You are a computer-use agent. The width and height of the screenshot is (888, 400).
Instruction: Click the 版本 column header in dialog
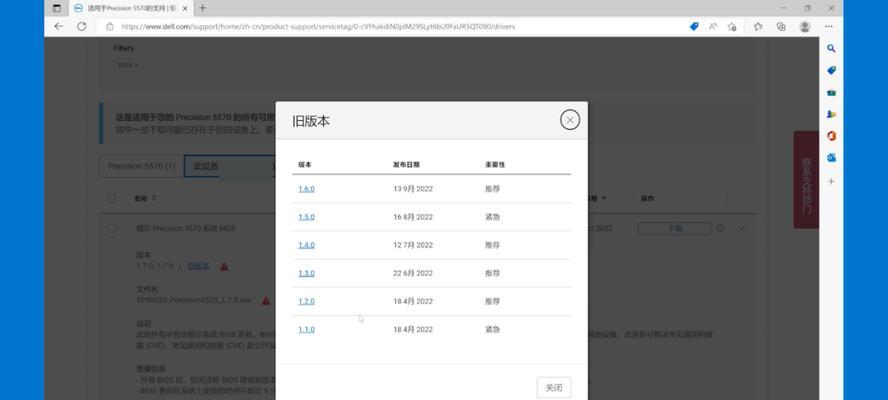click(x=305, y=165)
